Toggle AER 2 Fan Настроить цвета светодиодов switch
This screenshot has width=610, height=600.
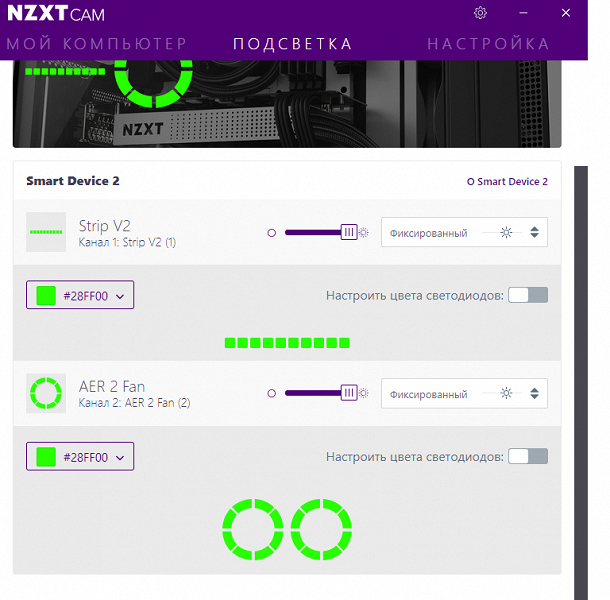pos(528,456)
